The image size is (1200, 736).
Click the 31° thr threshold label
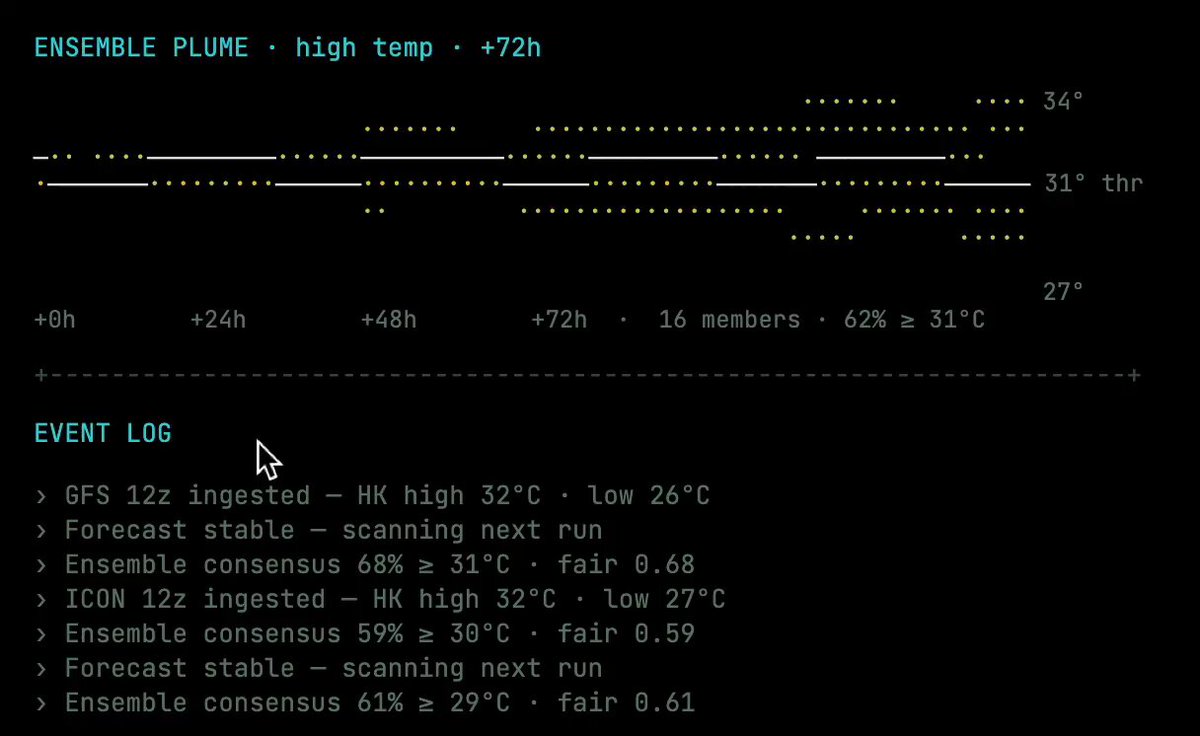pyautogui.click(x=1093, y=183)
